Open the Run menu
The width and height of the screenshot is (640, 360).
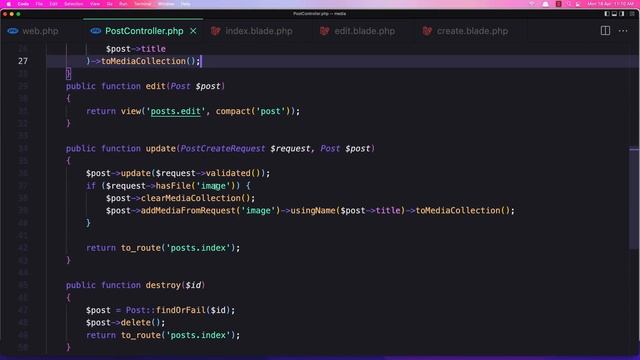tap(123, 4)
